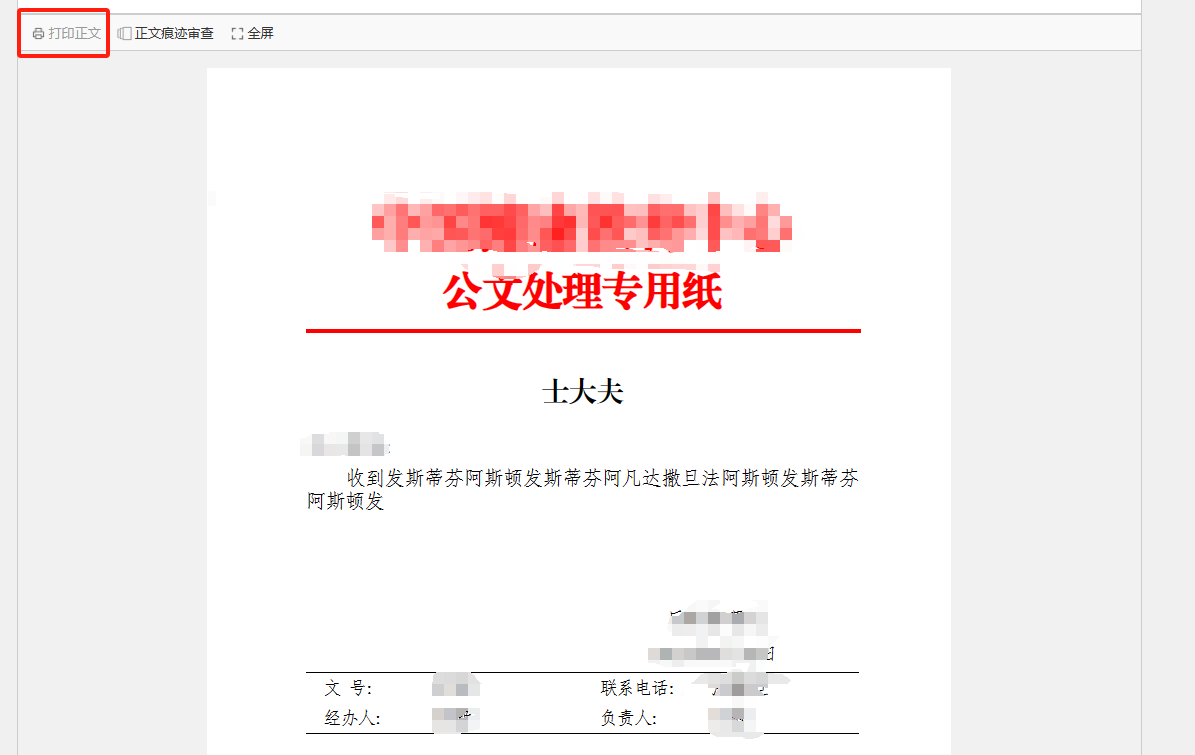Select the document title 士大夫
Viewport: 1195px width, 755px height.
(x=583, y=392)
